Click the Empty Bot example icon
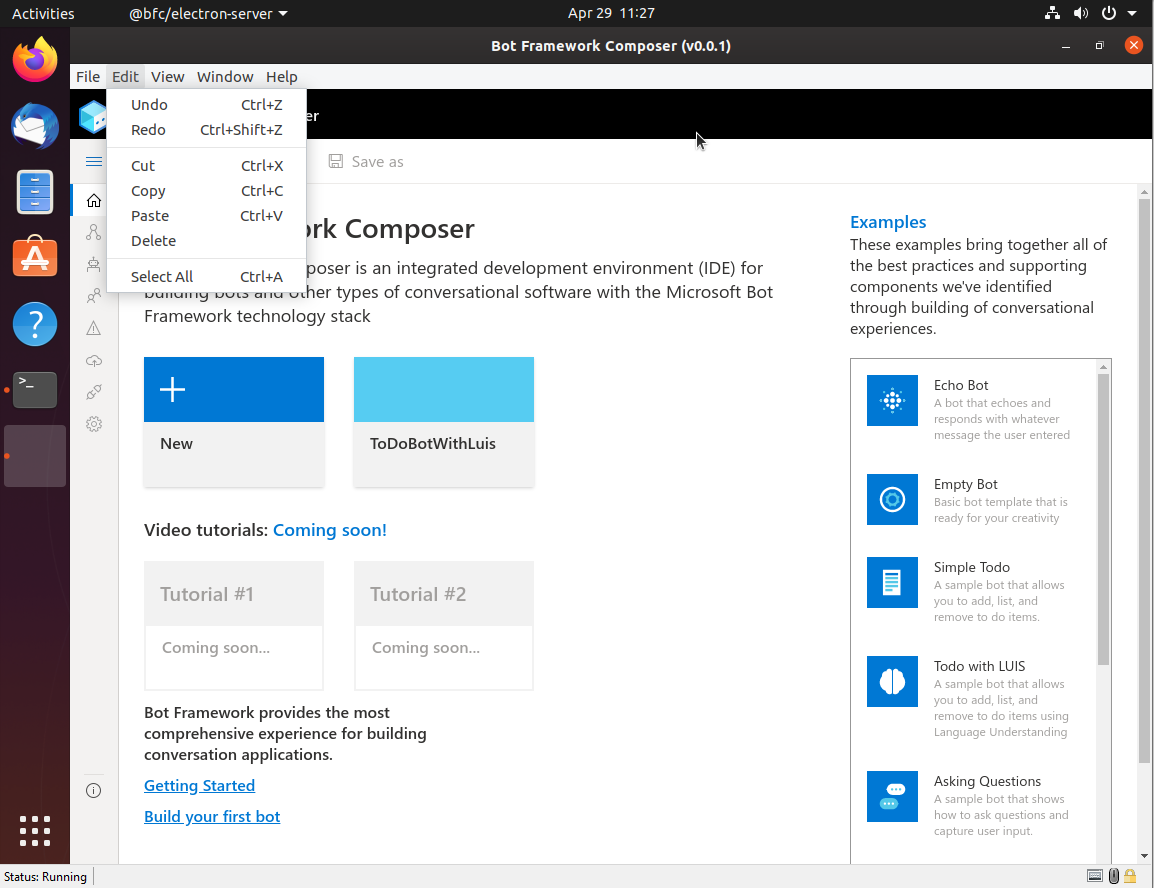1154x888 pixels. coord(892,500)
